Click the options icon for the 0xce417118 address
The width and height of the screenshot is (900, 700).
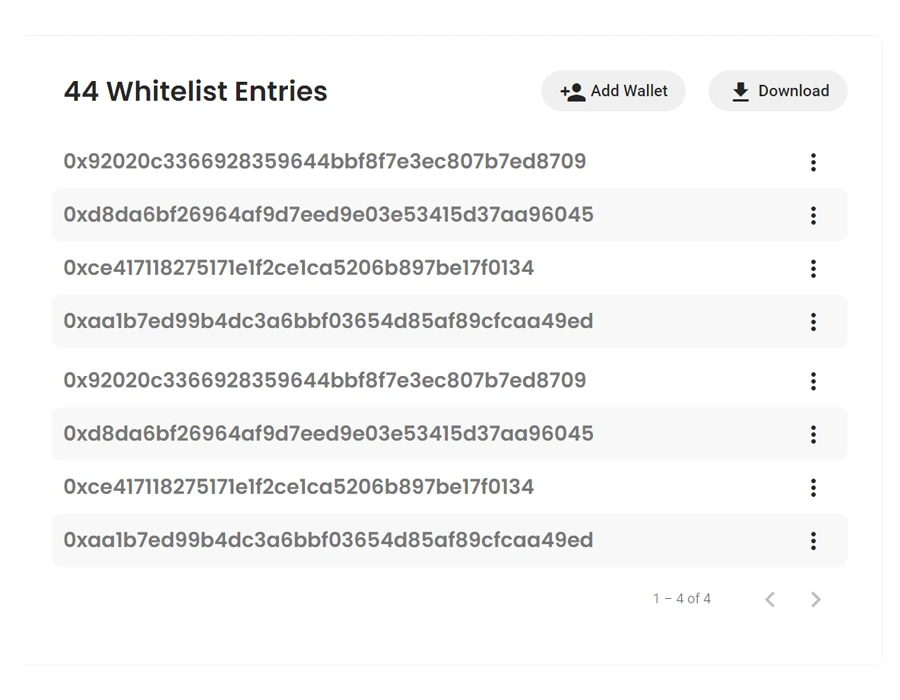[x=814, y=268]
